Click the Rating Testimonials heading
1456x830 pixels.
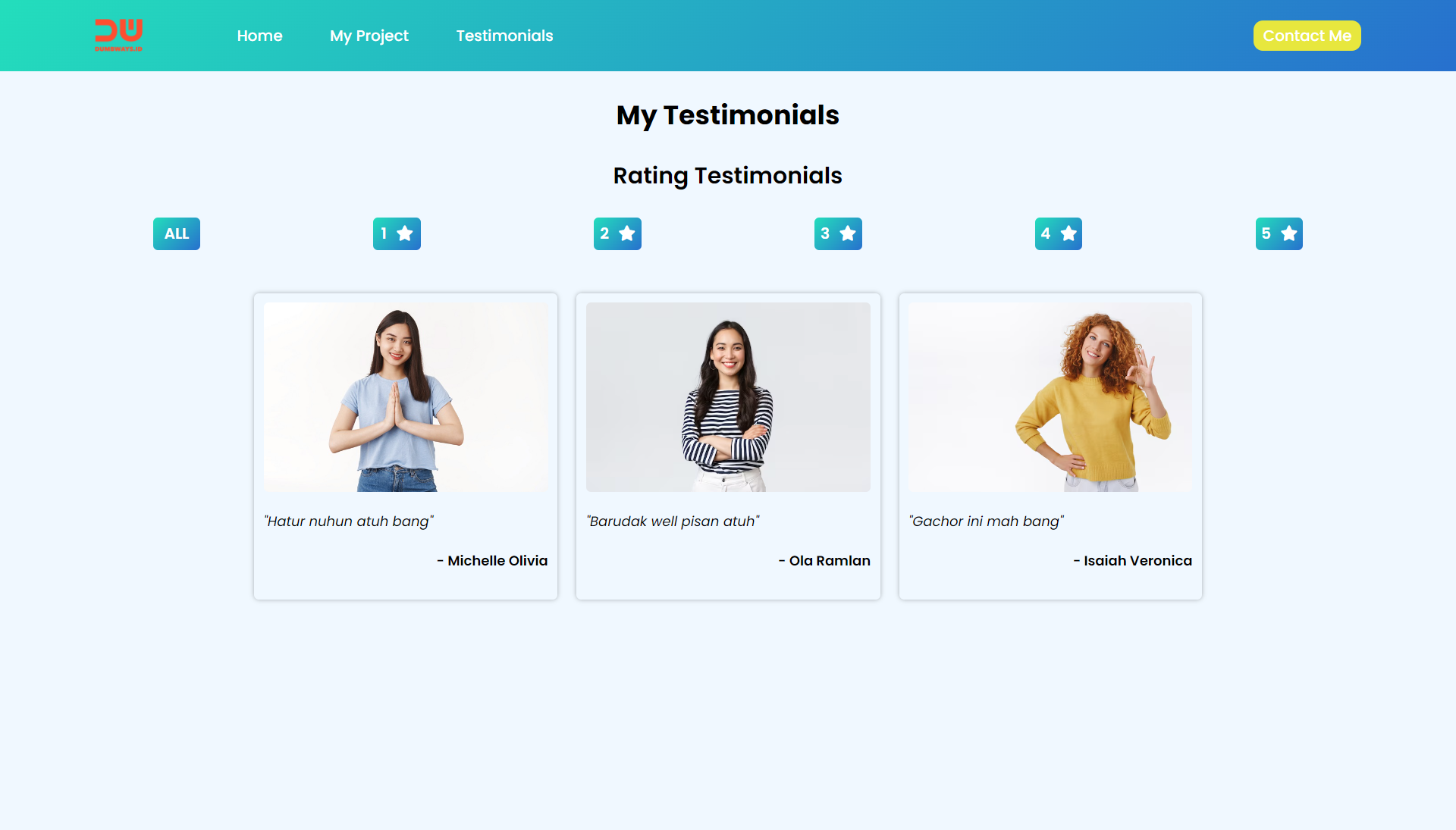(727, 176)
